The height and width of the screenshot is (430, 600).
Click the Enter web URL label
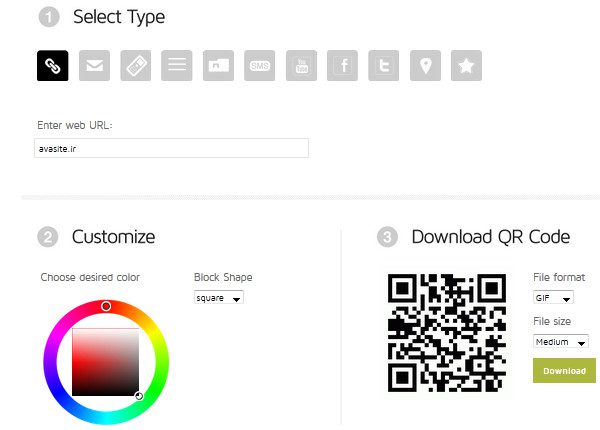point(75,125)
